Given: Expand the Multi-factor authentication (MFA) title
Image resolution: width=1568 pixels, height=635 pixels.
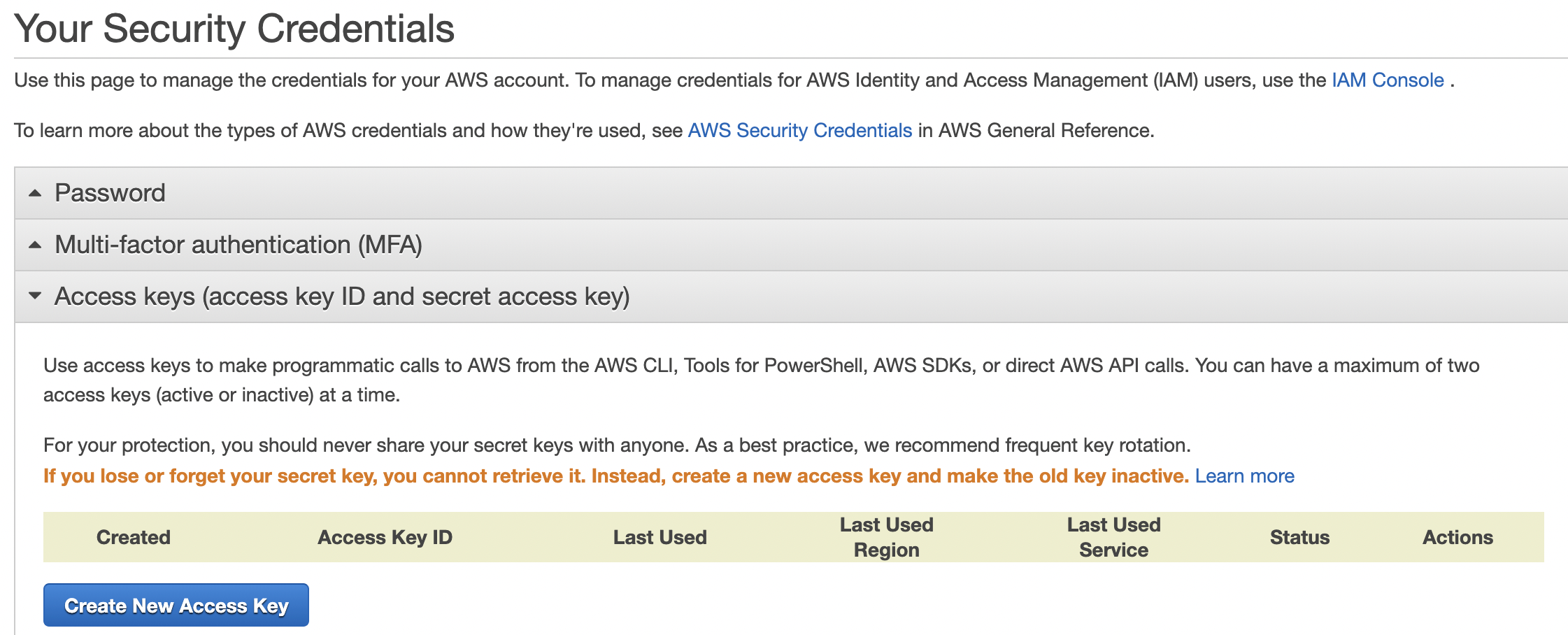Looking at the screenshot, I should [238, 245].
